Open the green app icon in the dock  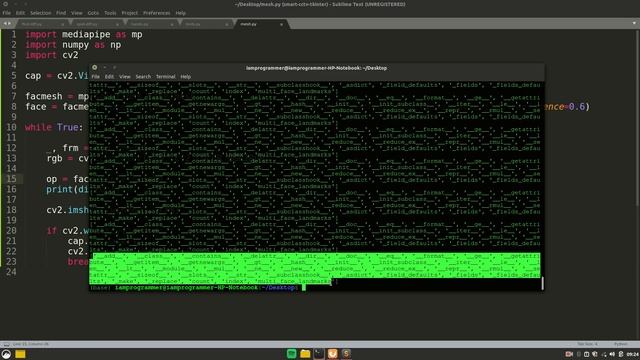[291, 354]
